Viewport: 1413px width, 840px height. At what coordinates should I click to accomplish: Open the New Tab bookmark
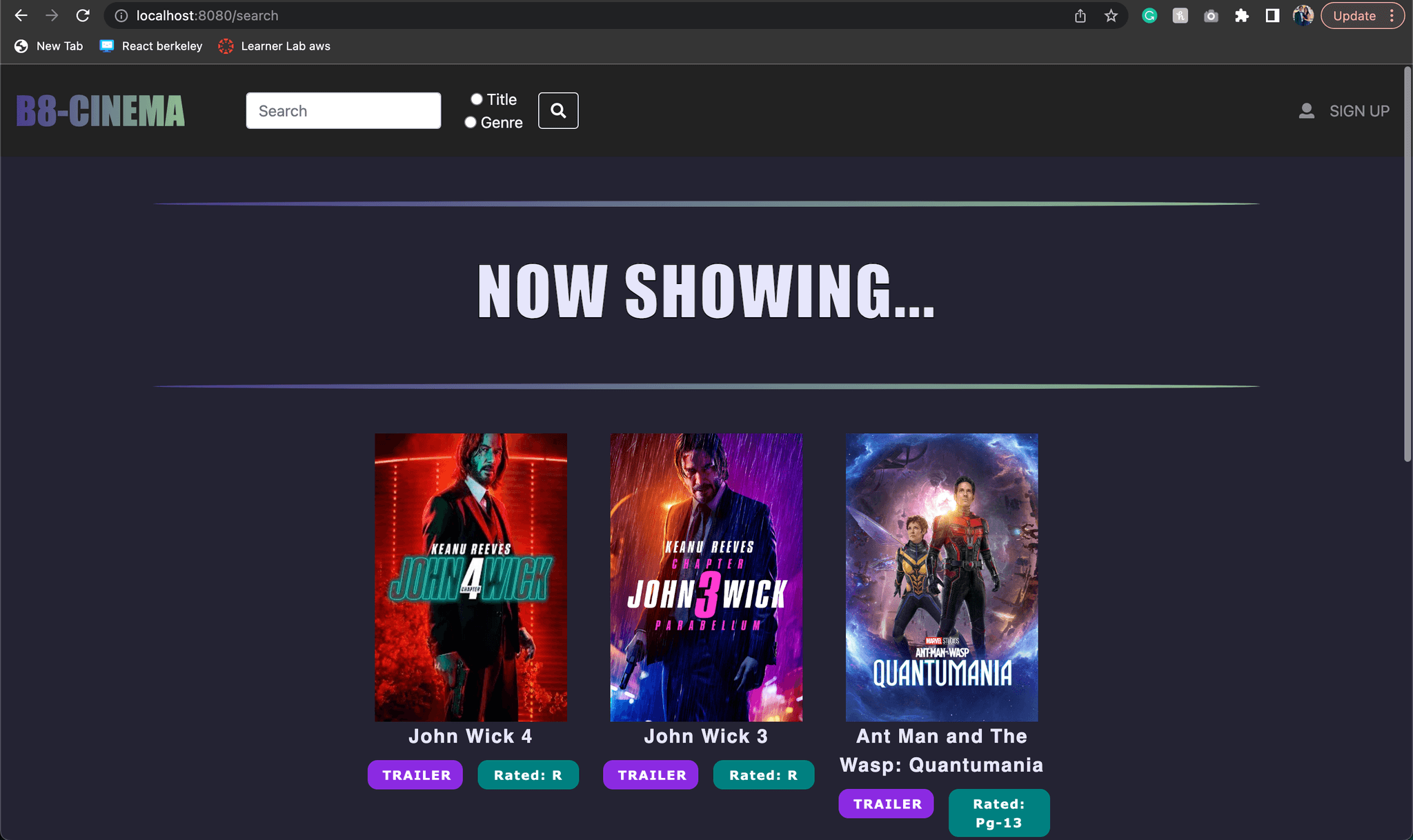tap(49, 46)
